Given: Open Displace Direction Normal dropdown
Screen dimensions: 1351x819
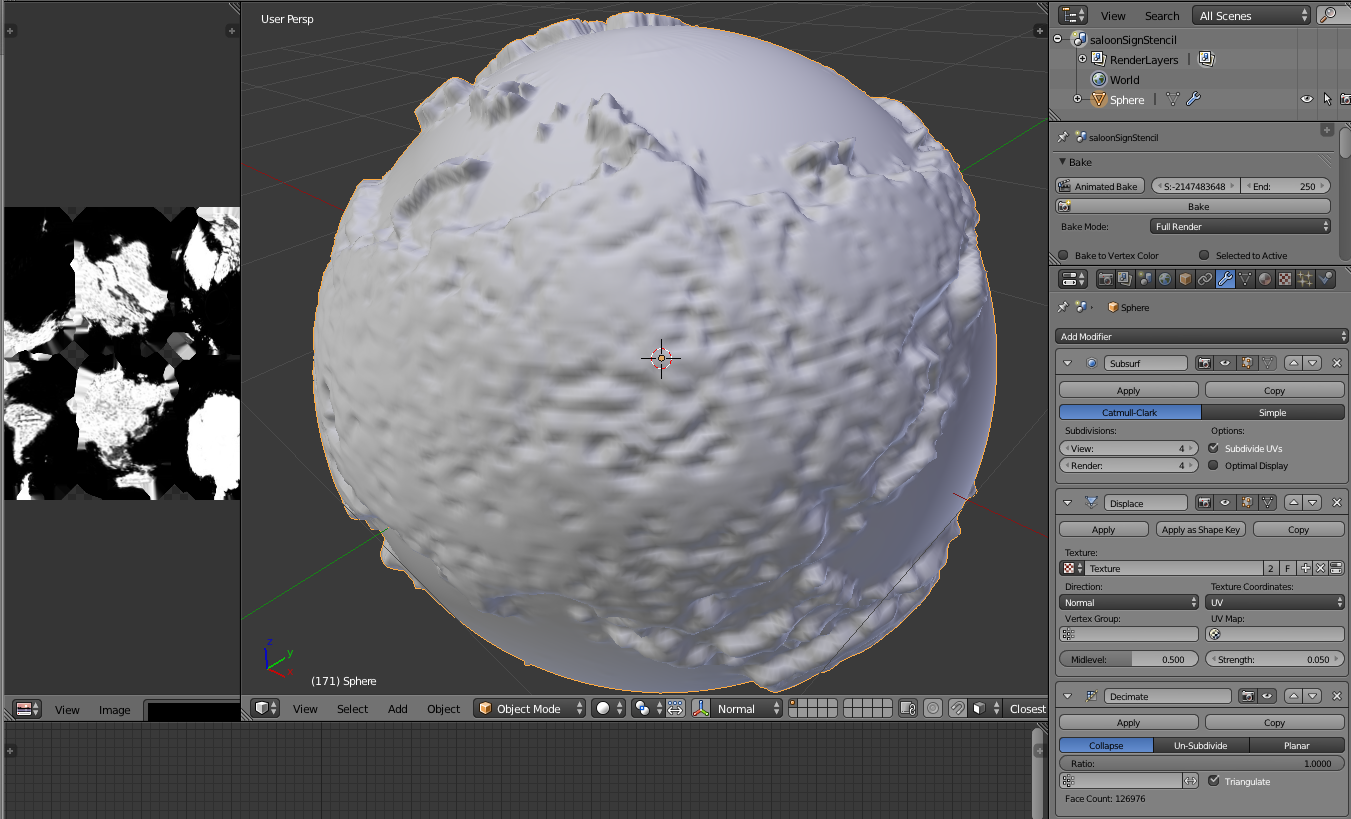Looking at the screenshot, I should click(1129, 602).
